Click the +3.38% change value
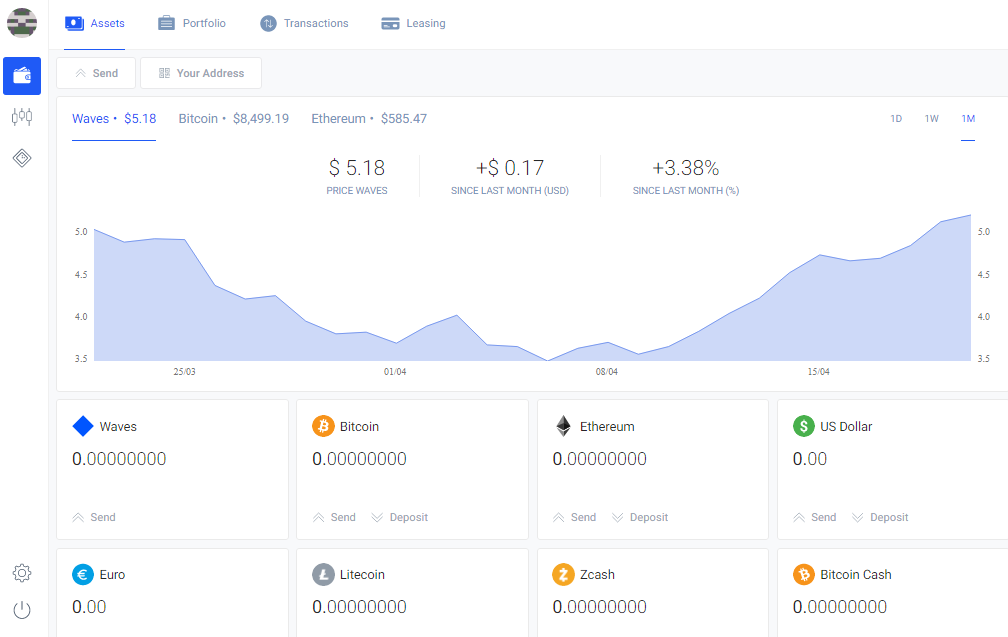The width and height of the screenshot is (1008, 637). (x=686, y=168)
